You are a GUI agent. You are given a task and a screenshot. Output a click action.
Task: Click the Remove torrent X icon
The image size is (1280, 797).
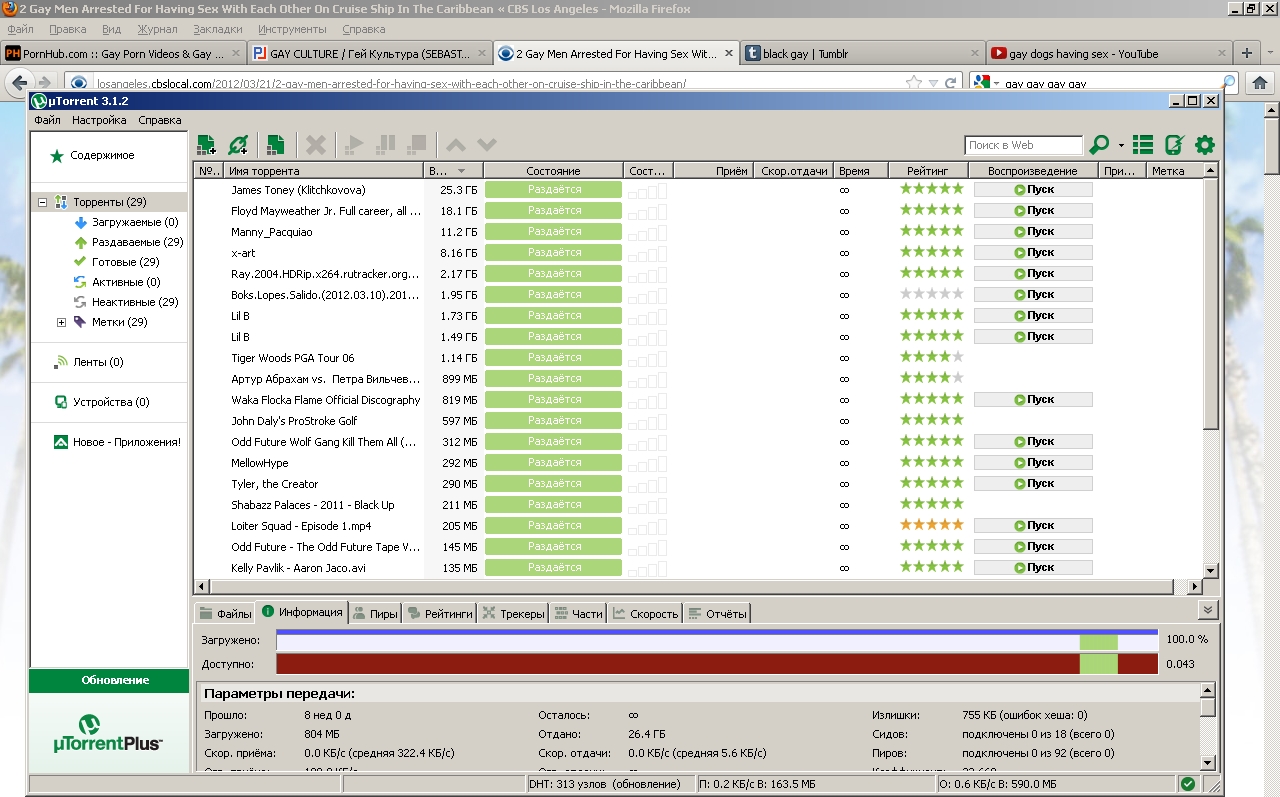click(x=315, y=145)
